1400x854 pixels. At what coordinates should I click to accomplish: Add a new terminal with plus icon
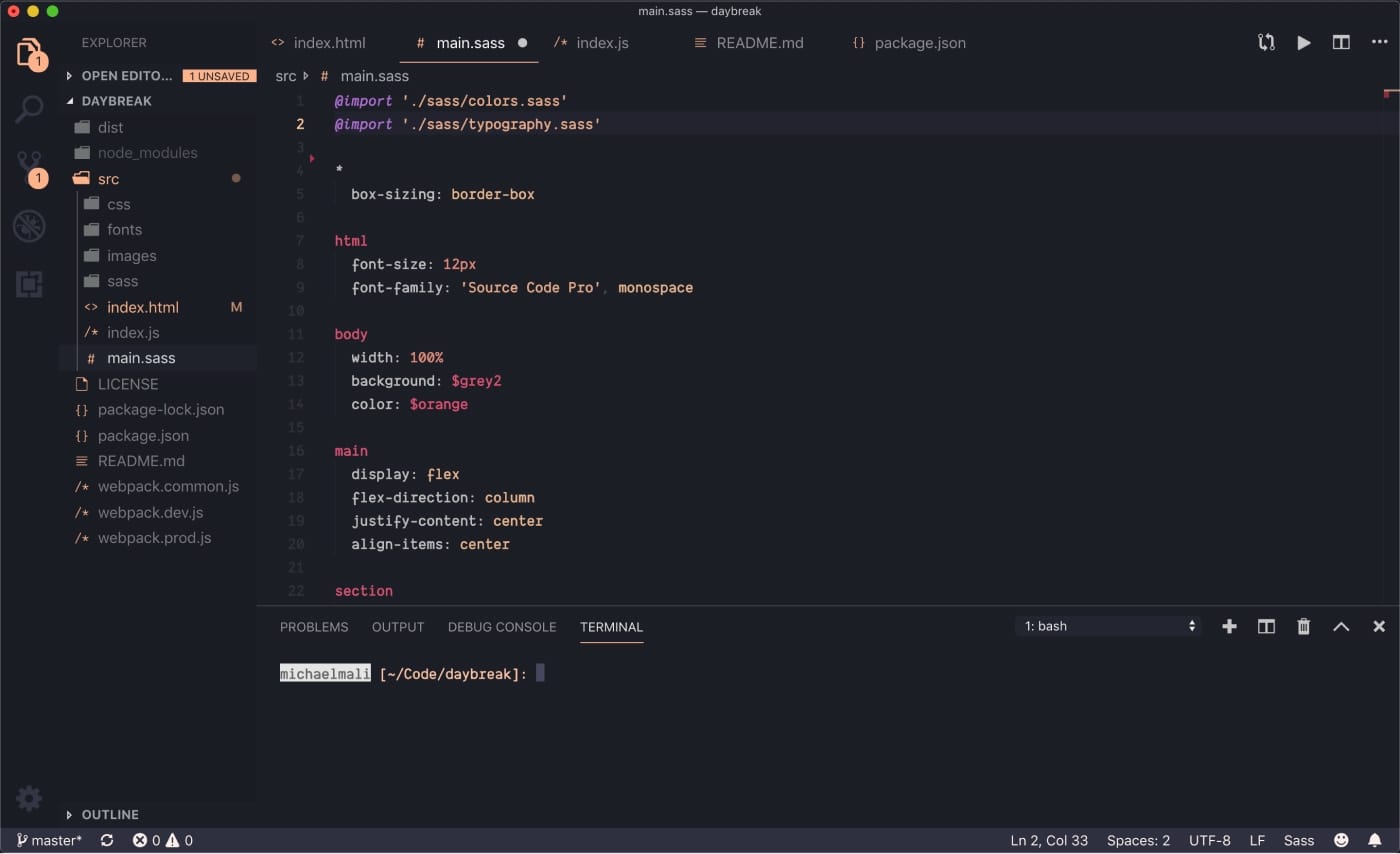tap(1229, 627)
